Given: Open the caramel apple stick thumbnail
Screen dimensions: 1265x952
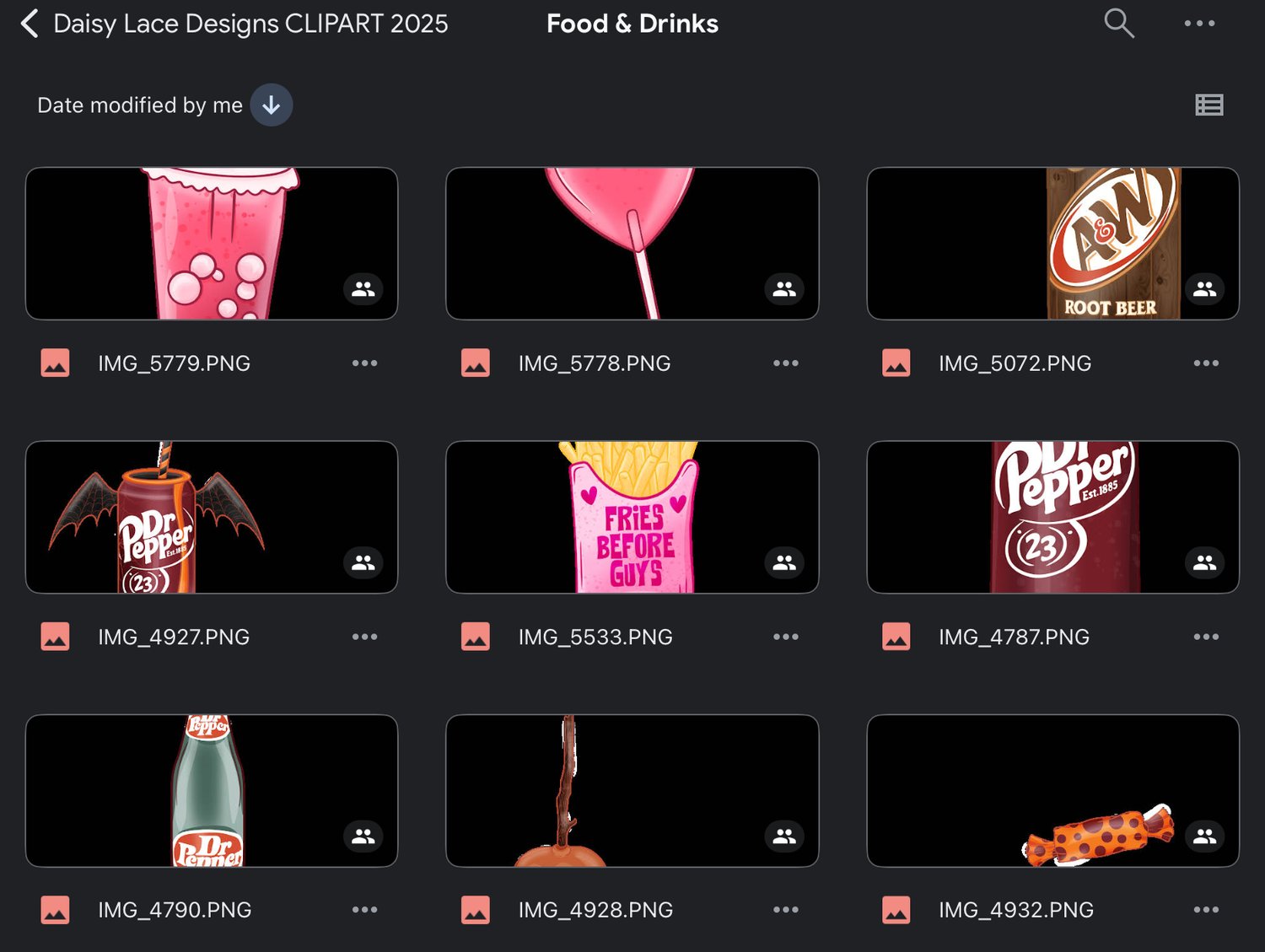Looking at the screenshot, I should [x=632, y=791].
